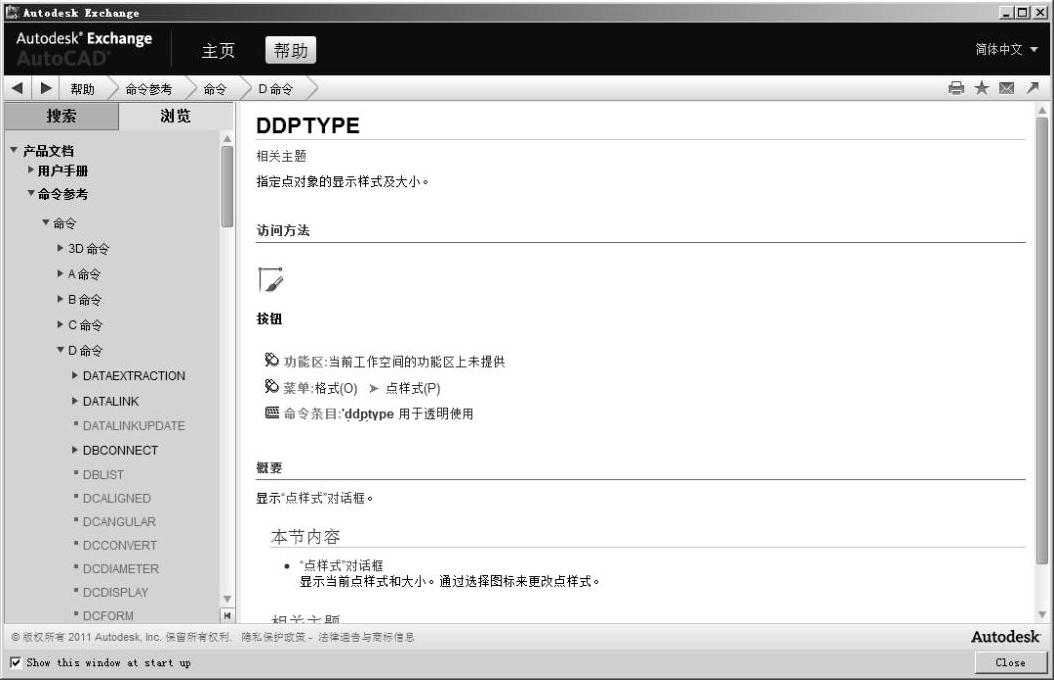Open the 隐私保护政策 footer link
This screenshot has width=1054, height=680.
click(x=273, y=637)
